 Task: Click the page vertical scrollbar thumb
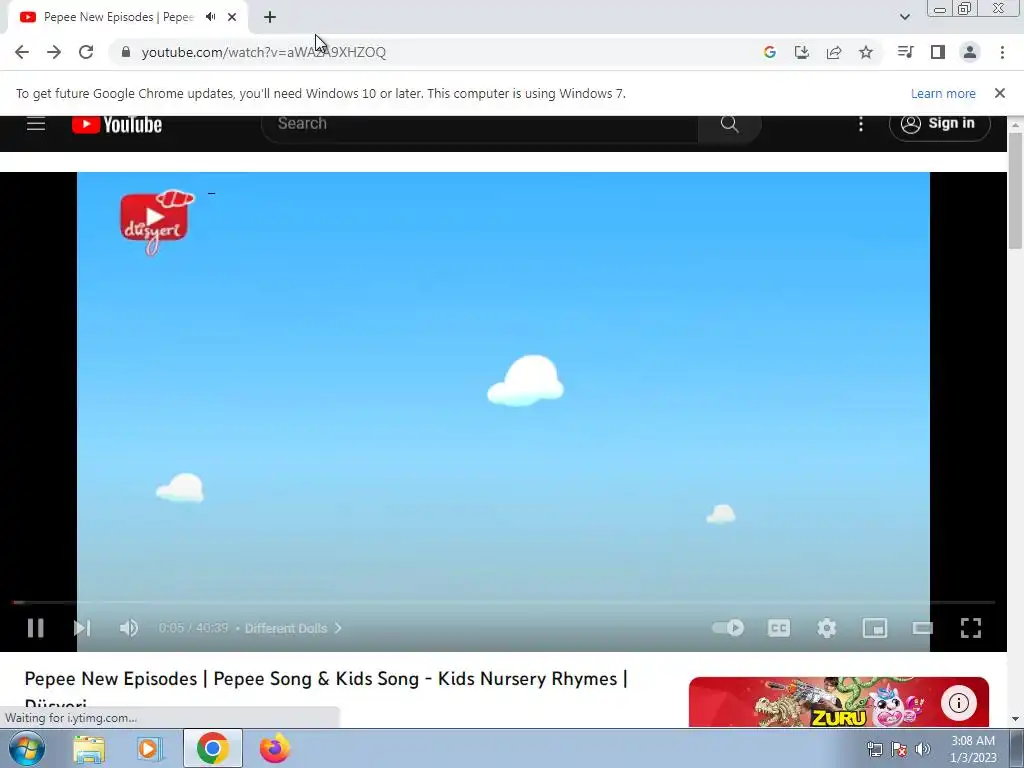point(1015,190)
